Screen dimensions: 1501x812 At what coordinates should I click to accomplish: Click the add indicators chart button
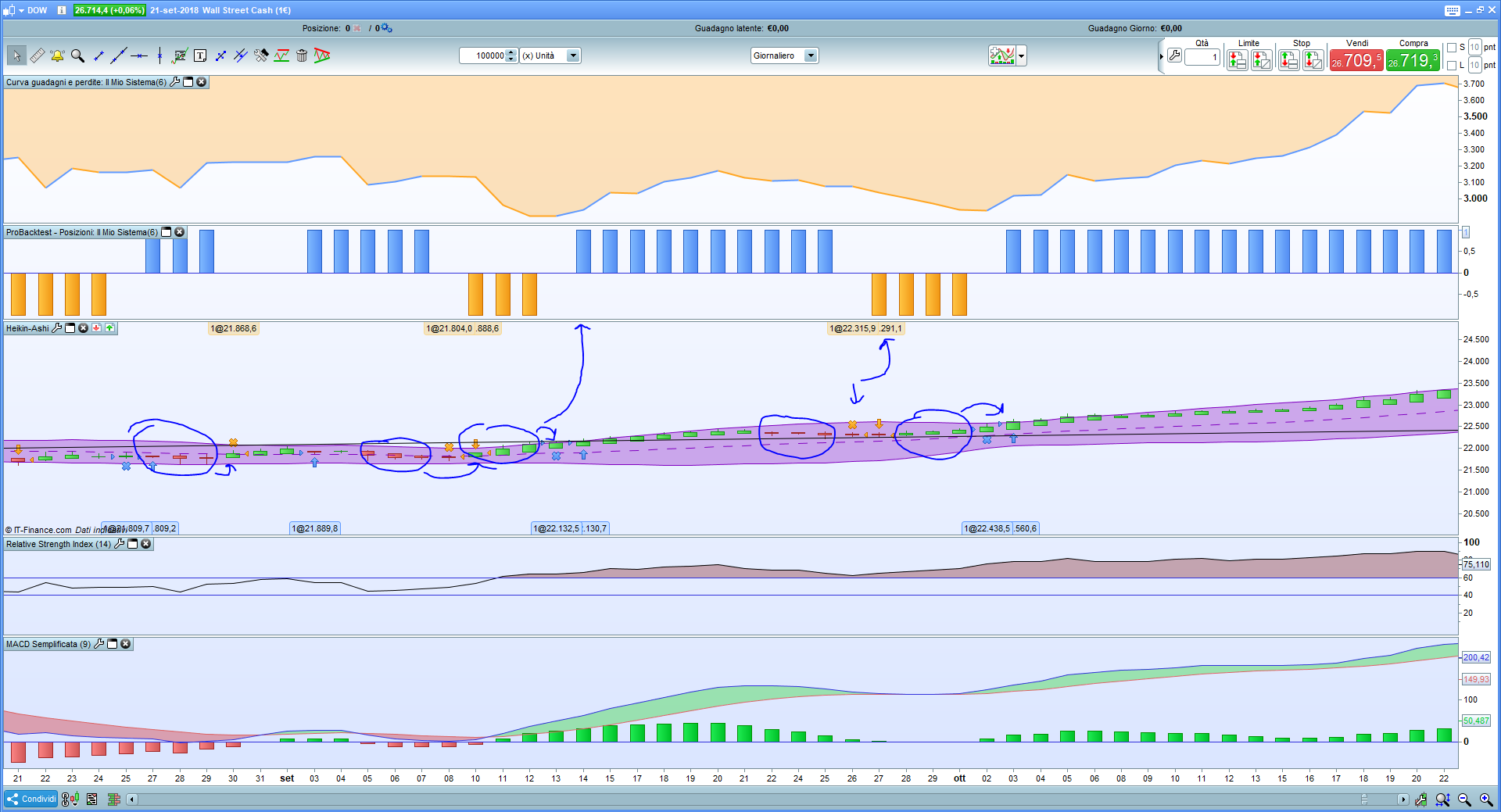tap(1002, 55)
